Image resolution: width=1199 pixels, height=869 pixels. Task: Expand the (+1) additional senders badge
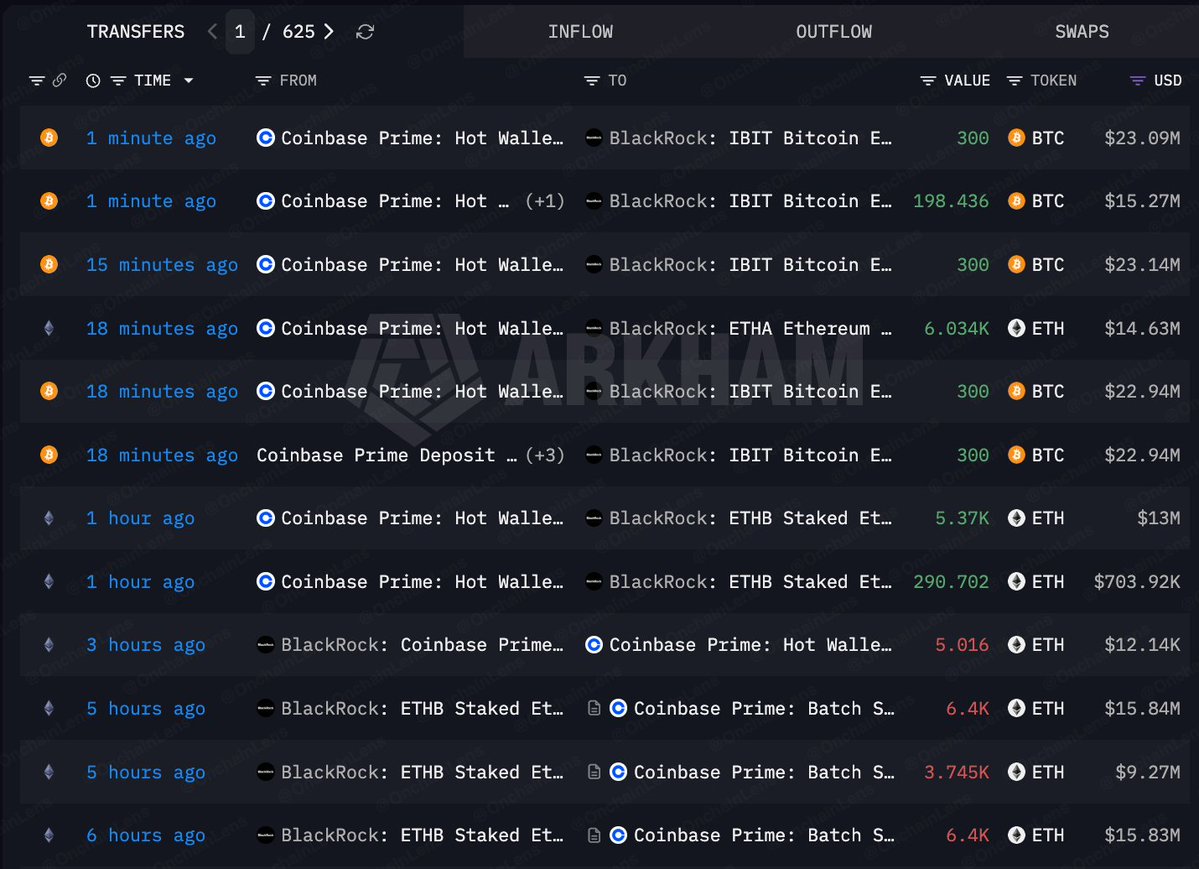click(x=545, y=201)
